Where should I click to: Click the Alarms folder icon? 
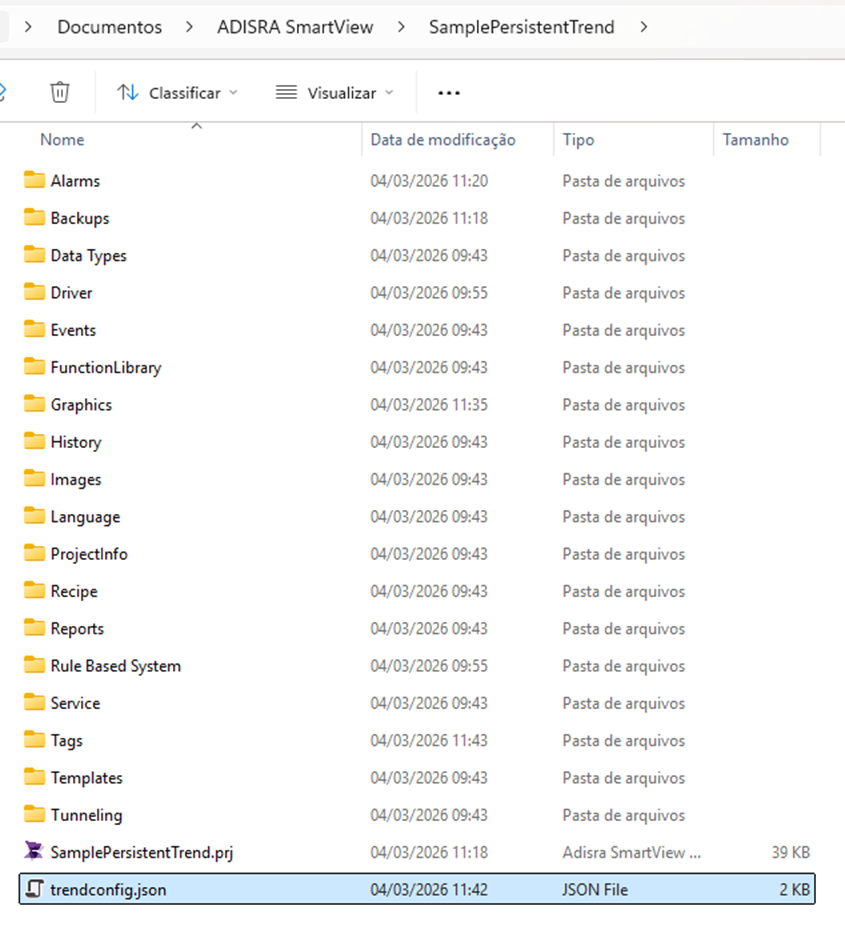pos(35,181)
